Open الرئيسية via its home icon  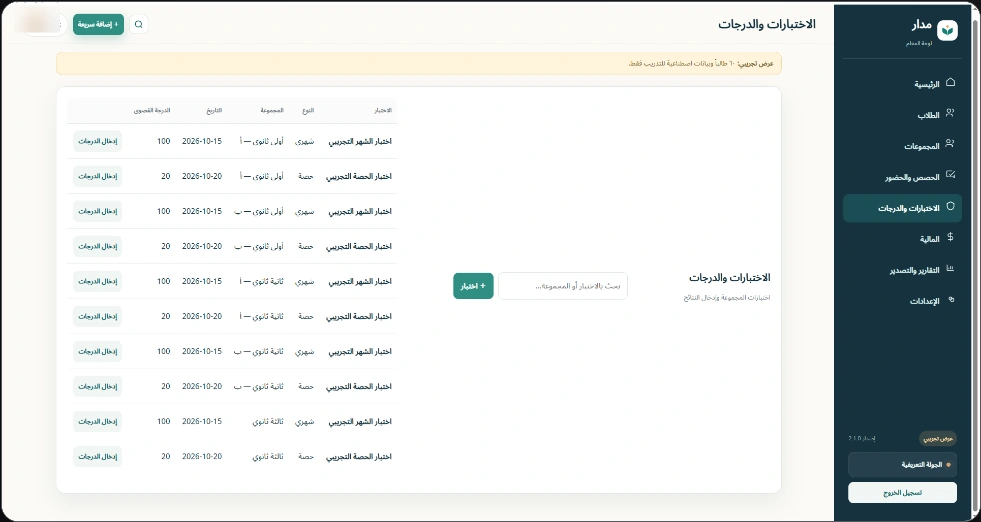point(950,83)
